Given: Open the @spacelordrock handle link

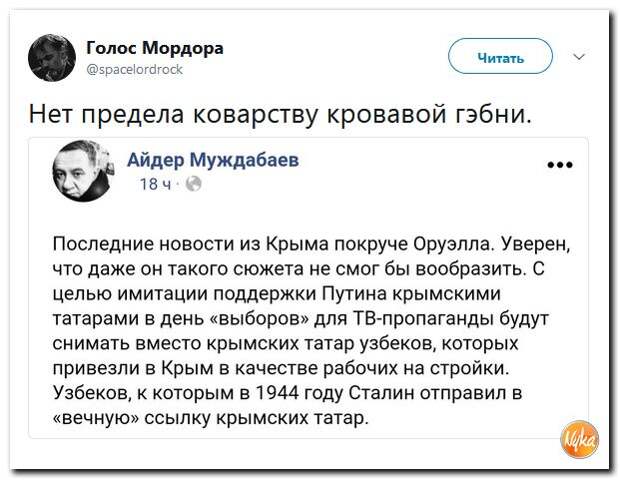Looking at the screenshot, I should (x=134, y=70).
